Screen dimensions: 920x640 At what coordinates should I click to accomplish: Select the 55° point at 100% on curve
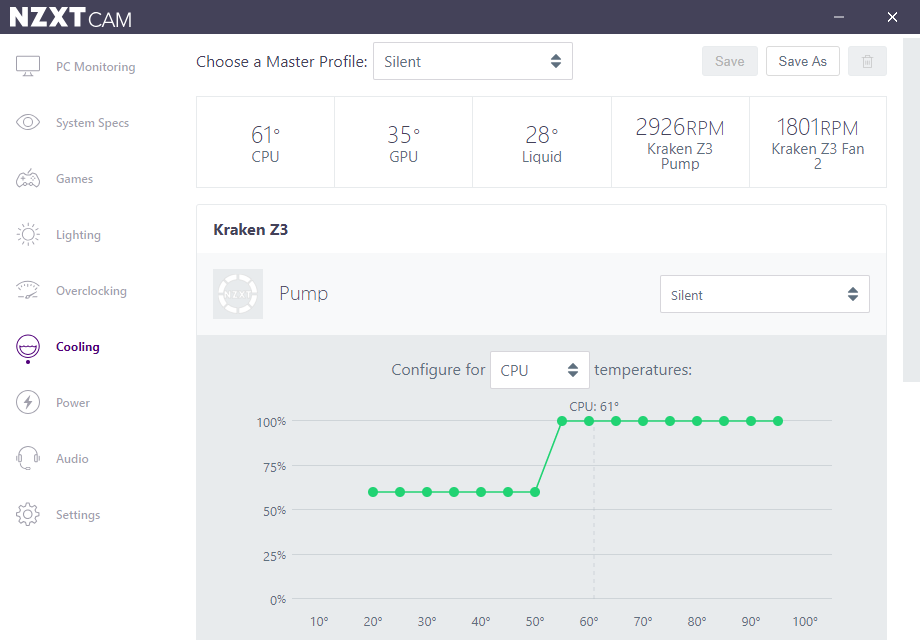[x=562, y=421]
